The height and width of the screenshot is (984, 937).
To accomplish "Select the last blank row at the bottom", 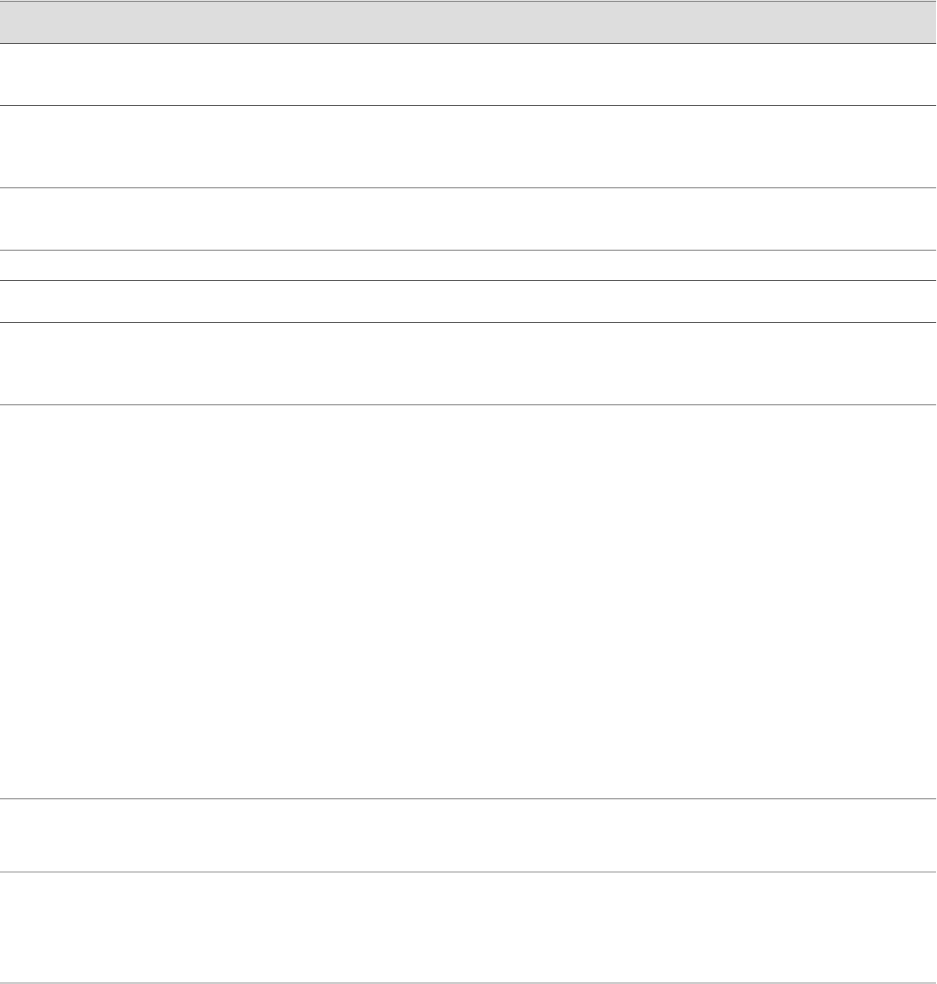I will [468, 928].
